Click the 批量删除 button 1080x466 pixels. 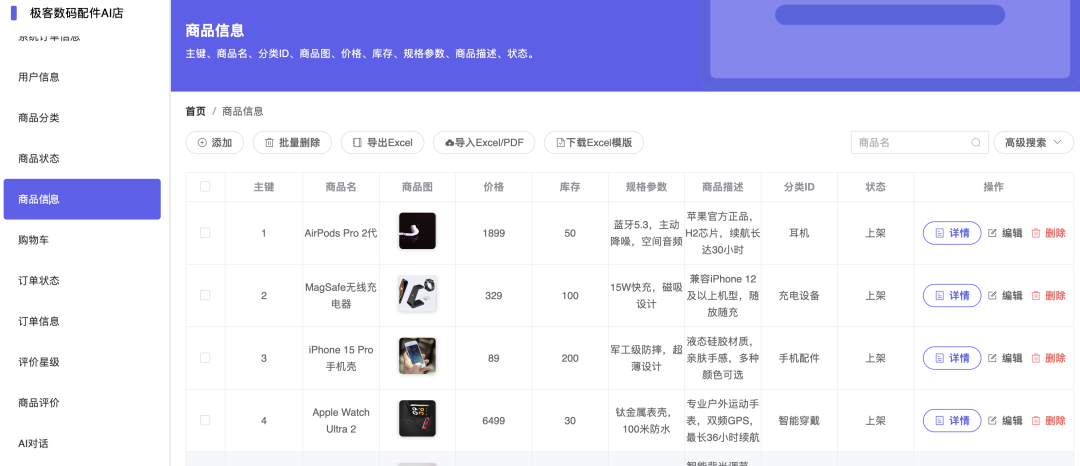(x=292, y=142)
